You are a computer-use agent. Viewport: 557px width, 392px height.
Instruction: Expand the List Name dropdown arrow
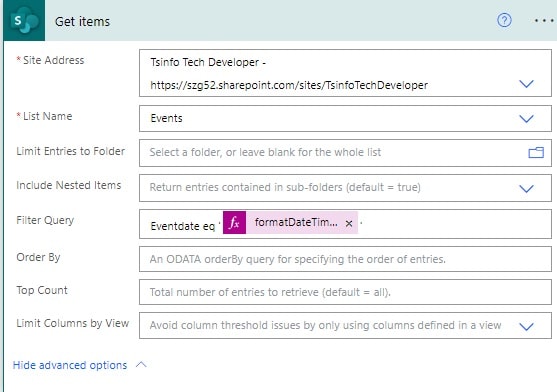(x=526, y=118)
